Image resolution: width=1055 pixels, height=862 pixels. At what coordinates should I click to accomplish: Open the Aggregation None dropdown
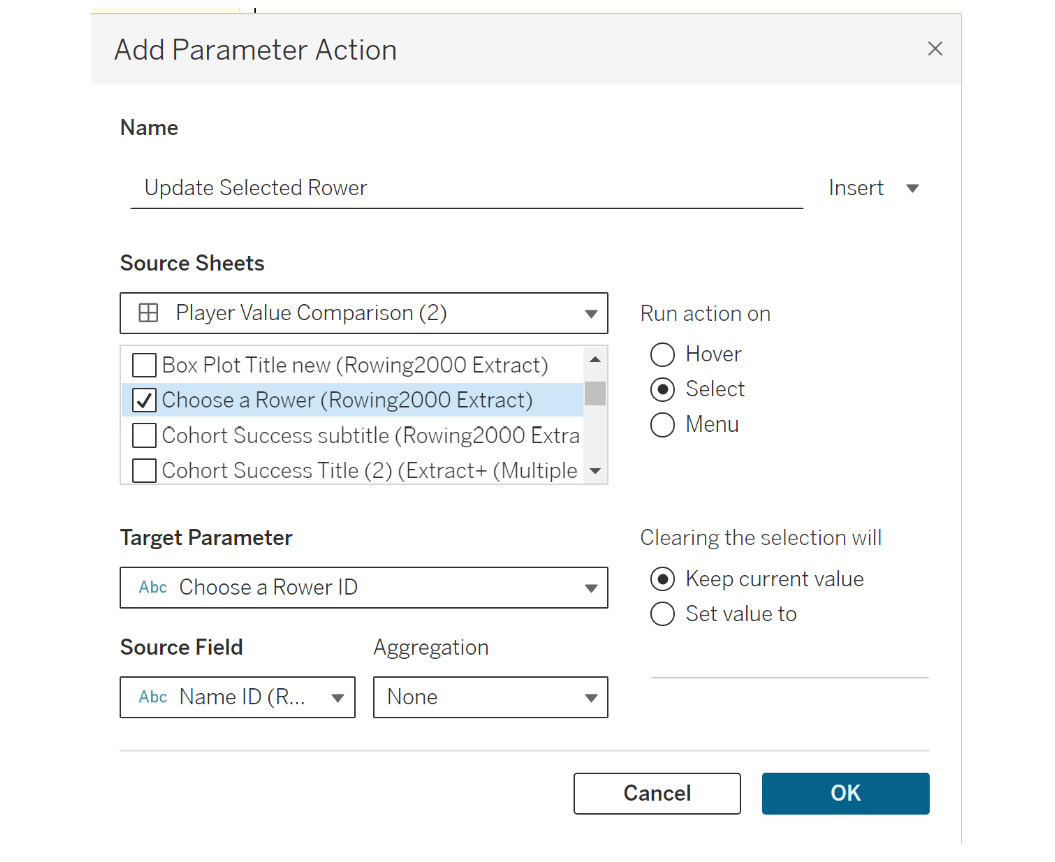point(490,697)
